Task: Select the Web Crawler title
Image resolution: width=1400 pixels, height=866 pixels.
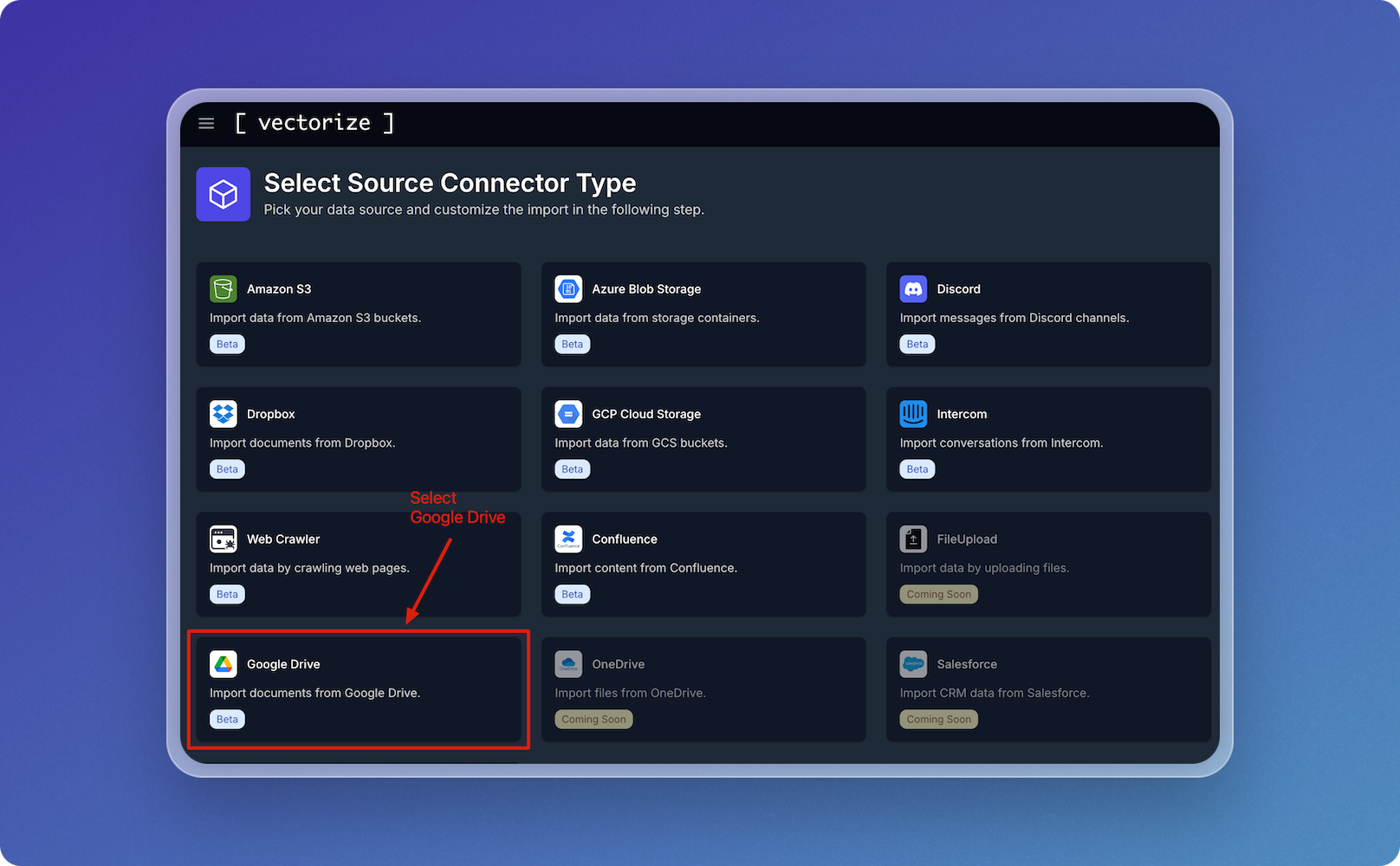Action: pyautogui.click(x=283, y=539)
